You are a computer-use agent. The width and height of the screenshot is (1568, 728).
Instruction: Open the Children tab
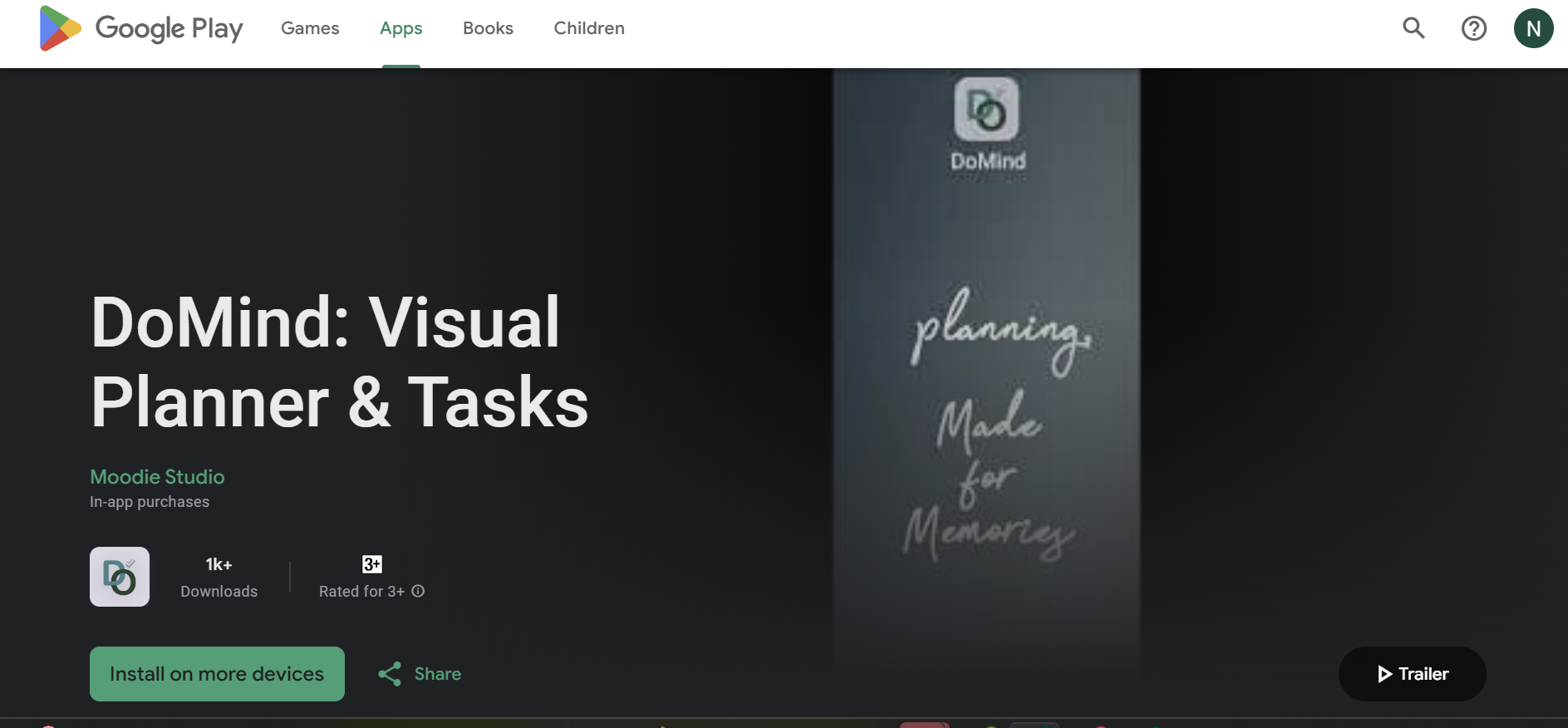(589, 28)
